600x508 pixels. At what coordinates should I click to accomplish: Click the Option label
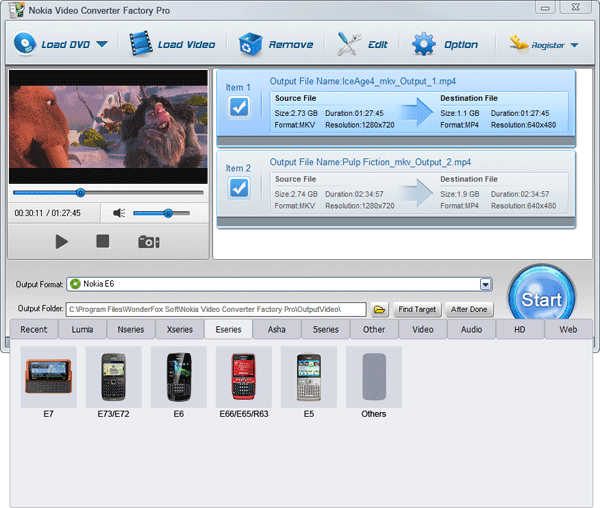(x=461, y=45)
